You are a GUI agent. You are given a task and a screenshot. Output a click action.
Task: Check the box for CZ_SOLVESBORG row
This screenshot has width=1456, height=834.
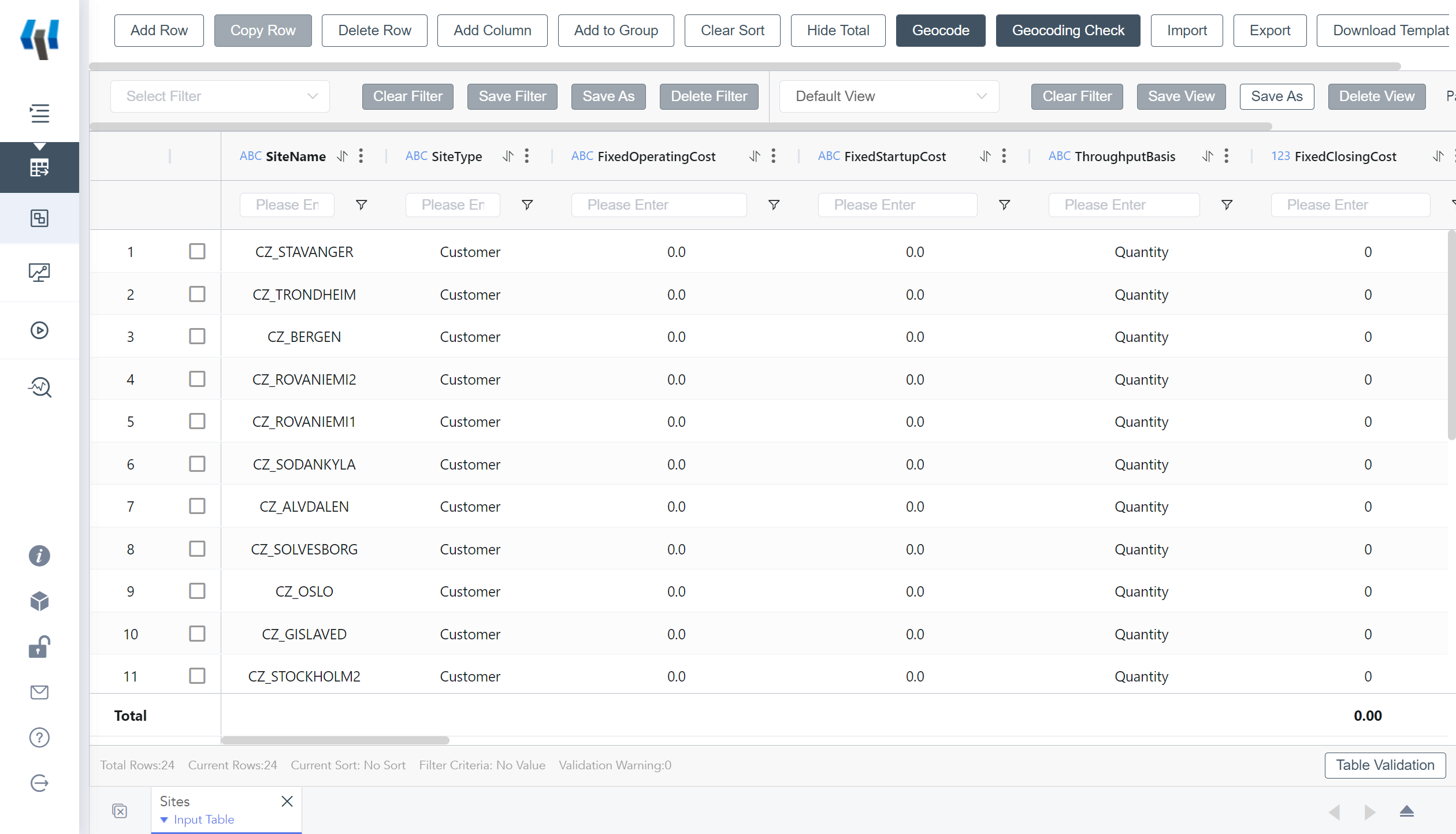[197, 549]
